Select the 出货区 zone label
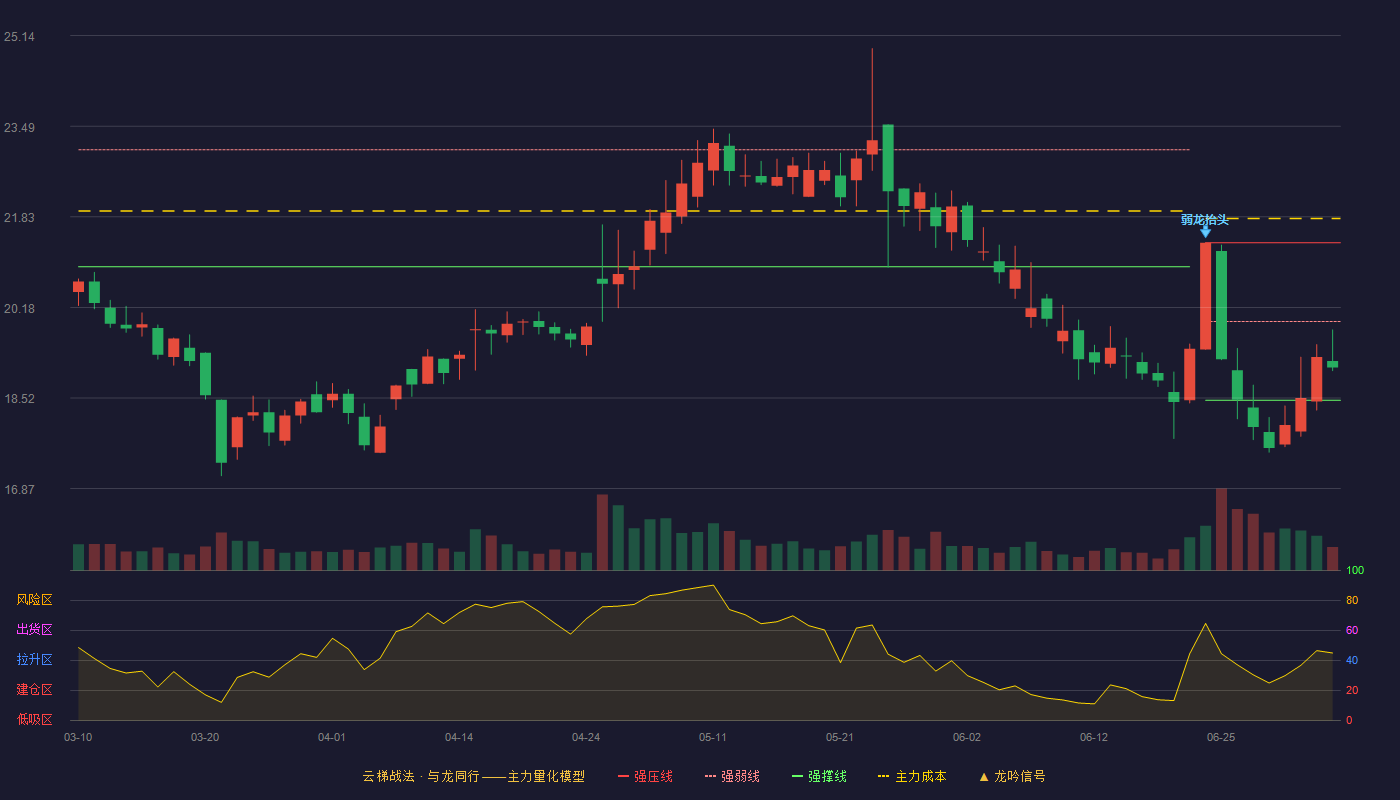 point(34,630)
